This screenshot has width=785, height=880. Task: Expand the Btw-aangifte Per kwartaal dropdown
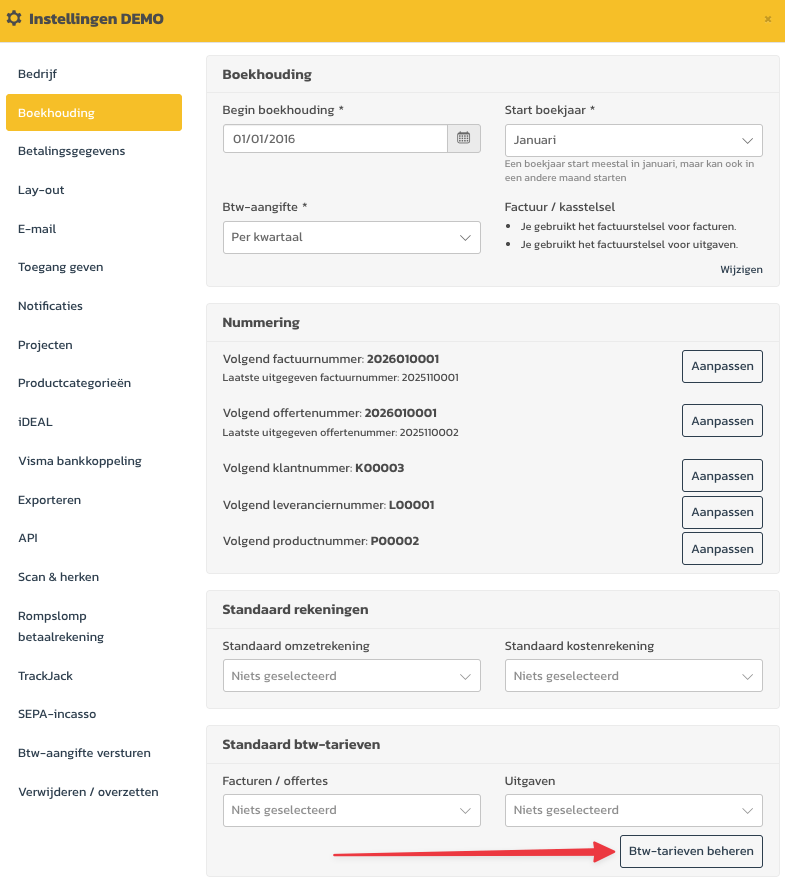351,238
